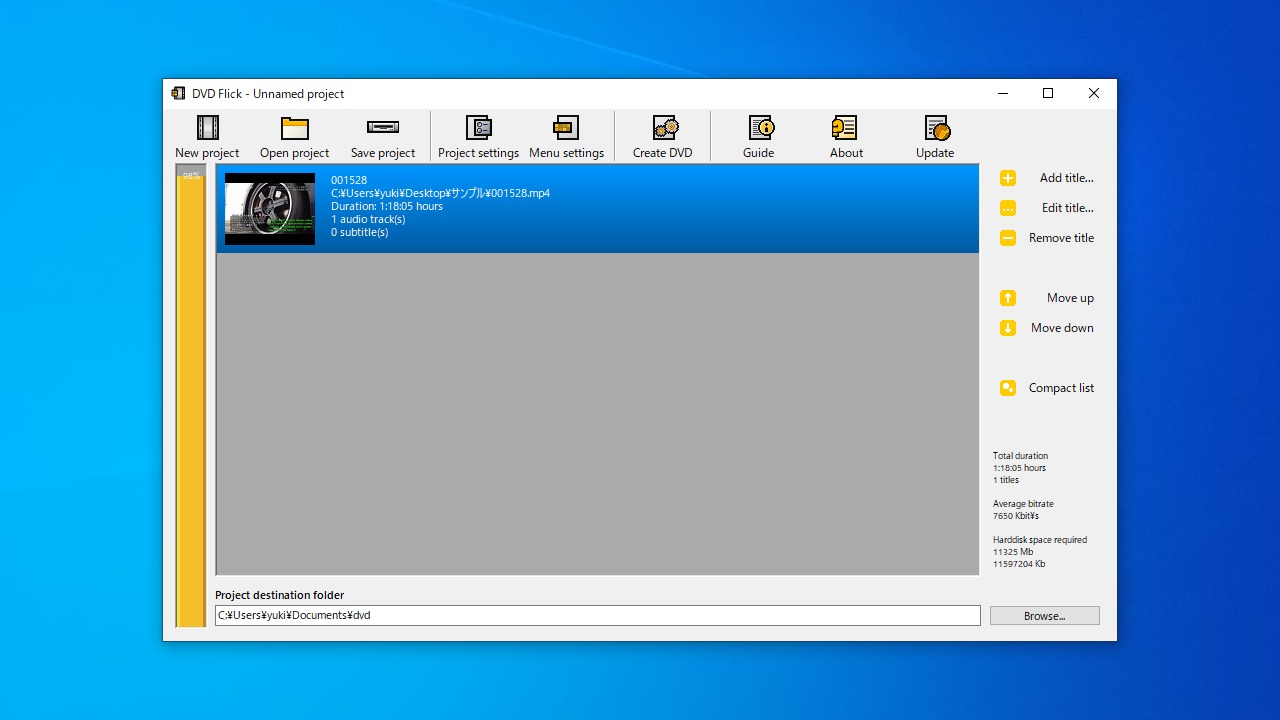Click the 'Duration: 1:18:05 hours' line
Viewport: 1280px width, 720px height.
coord(387,206)
